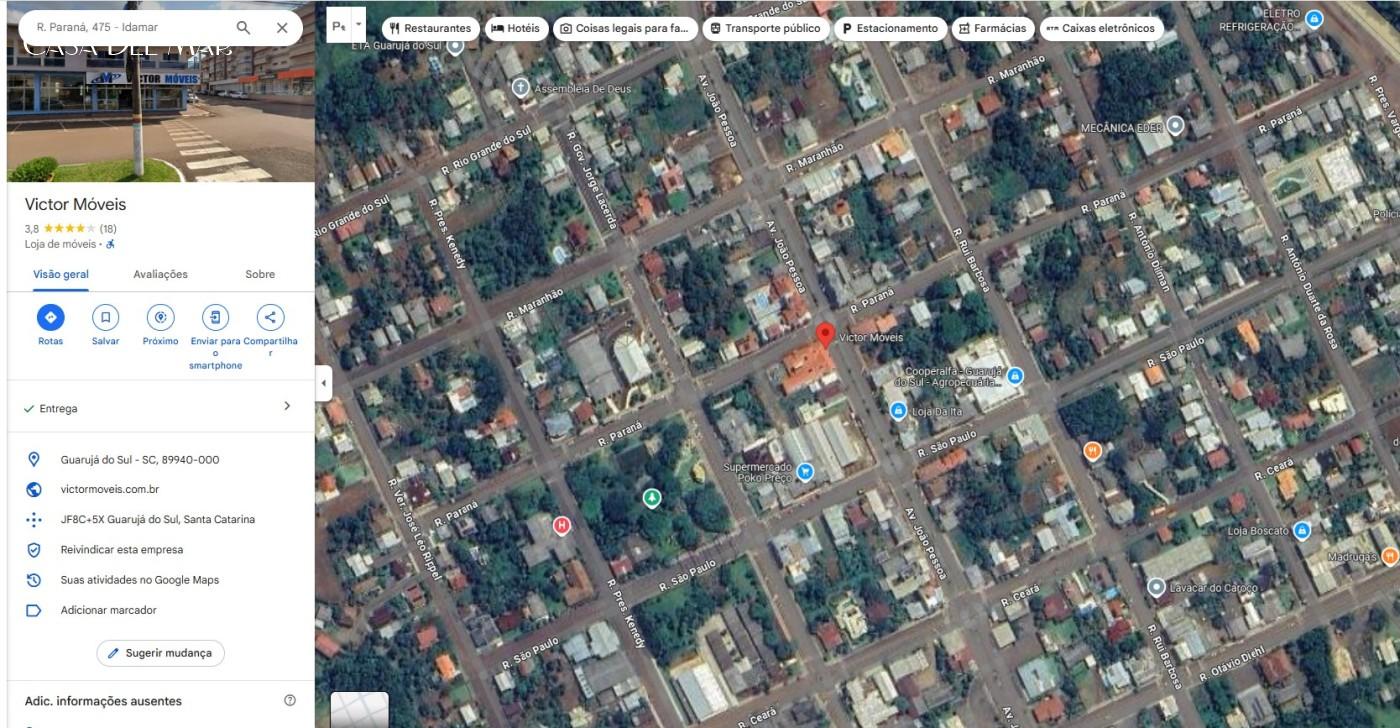Click the address Guarujá do Sul - SC
The height and width of the screenshot is (728, 1400).
[140, 460]
